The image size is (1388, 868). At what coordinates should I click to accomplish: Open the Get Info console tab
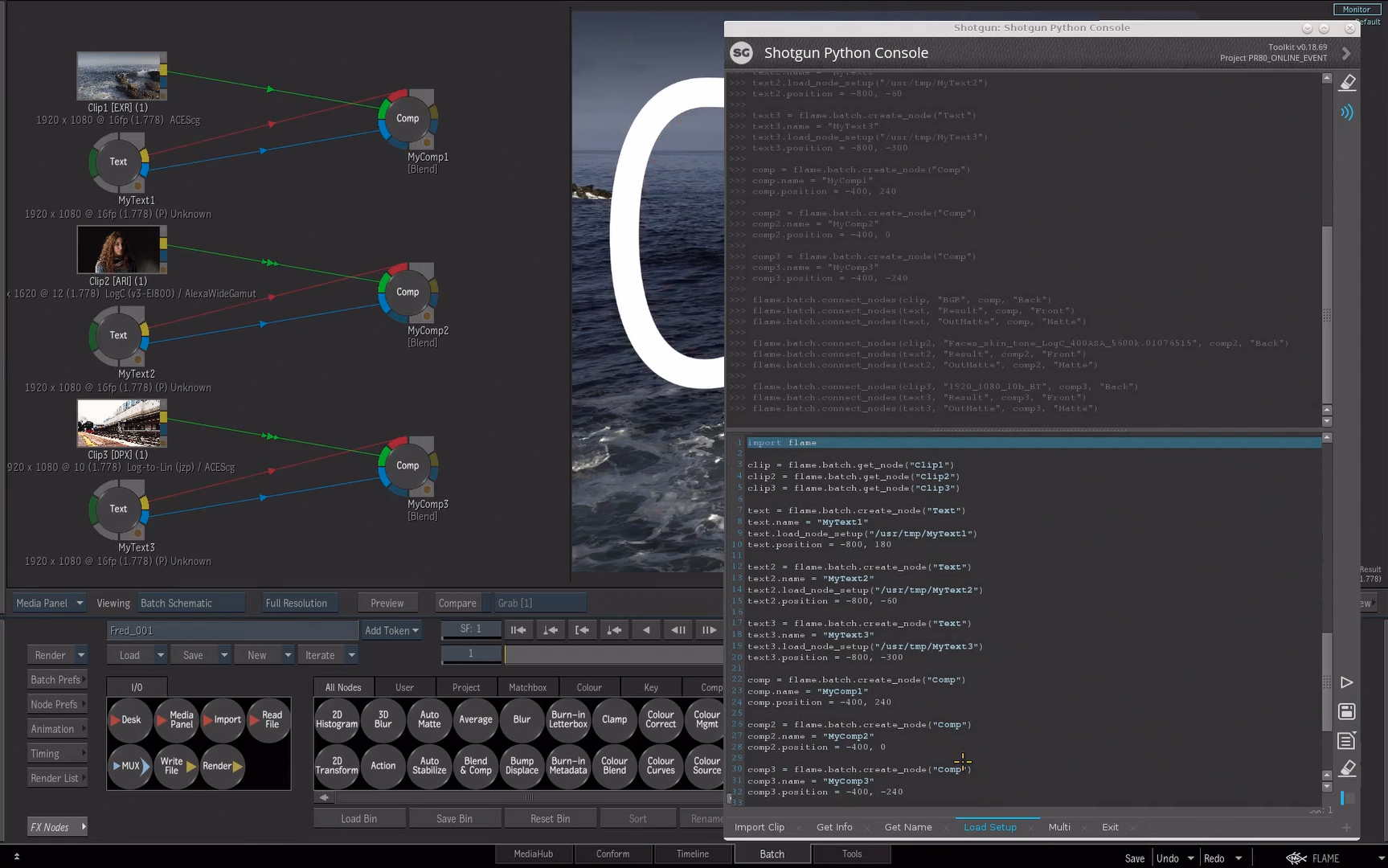pyautogui.click(x=834, y=827)
